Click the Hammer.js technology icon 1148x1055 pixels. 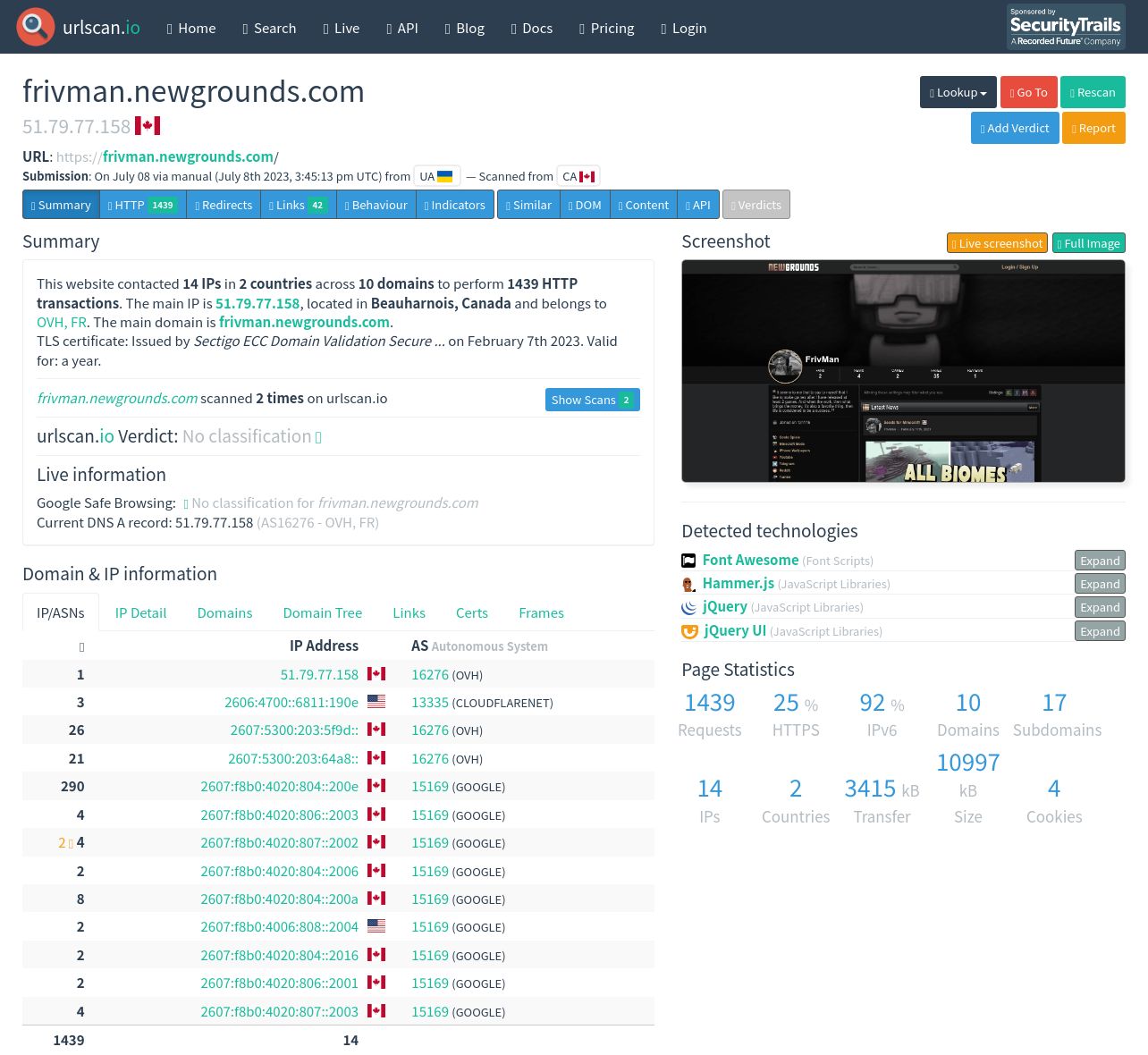tap(688, 584)
